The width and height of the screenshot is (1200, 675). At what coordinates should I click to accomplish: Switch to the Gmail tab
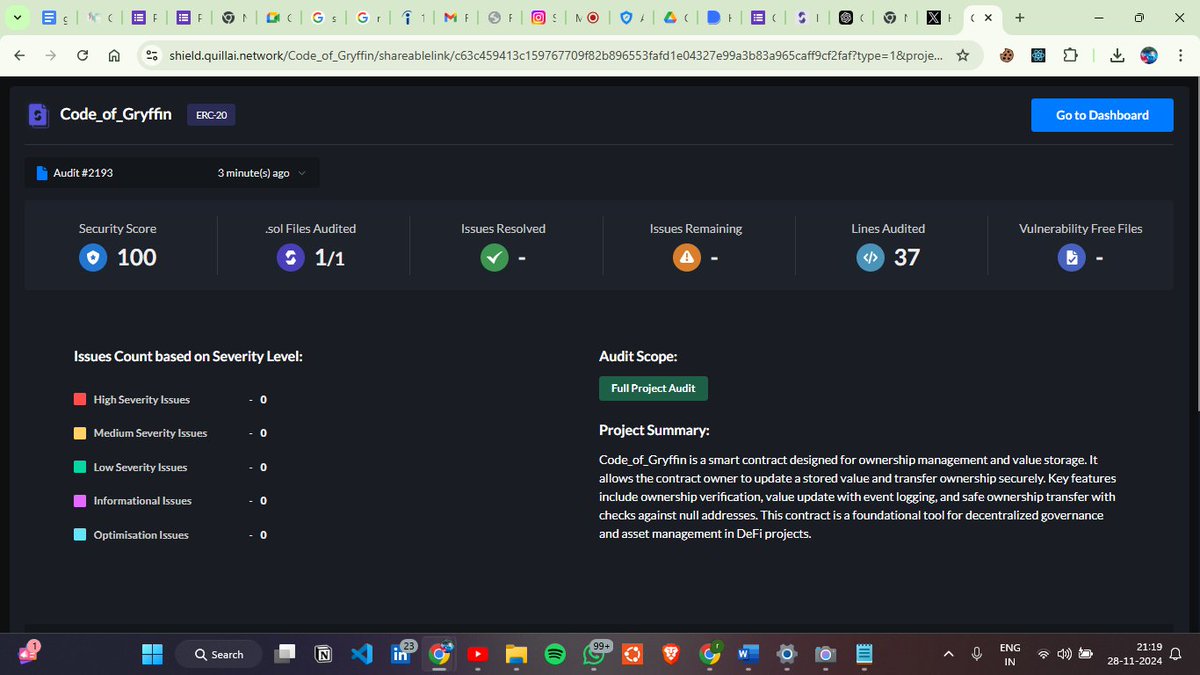tap(455, 18)
